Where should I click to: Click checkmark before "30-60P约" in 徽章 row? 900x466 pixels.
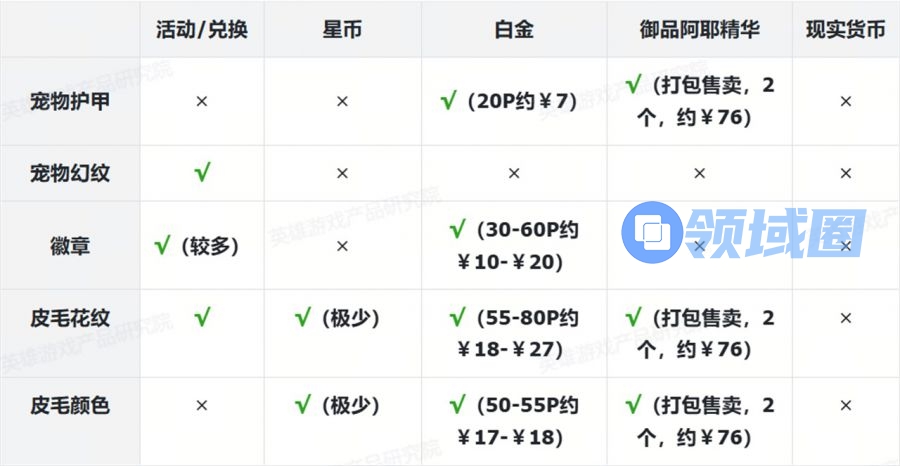point(458,230)
